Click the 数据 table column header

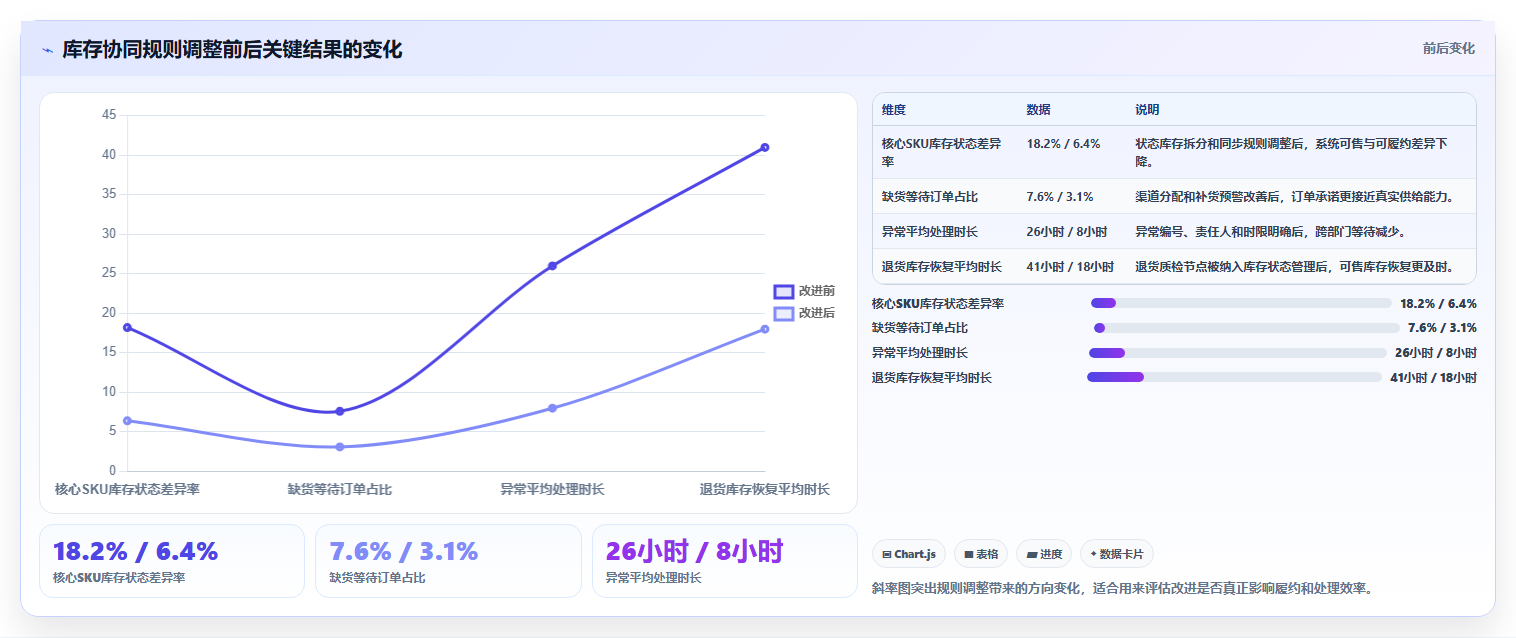pos(1038,110)
